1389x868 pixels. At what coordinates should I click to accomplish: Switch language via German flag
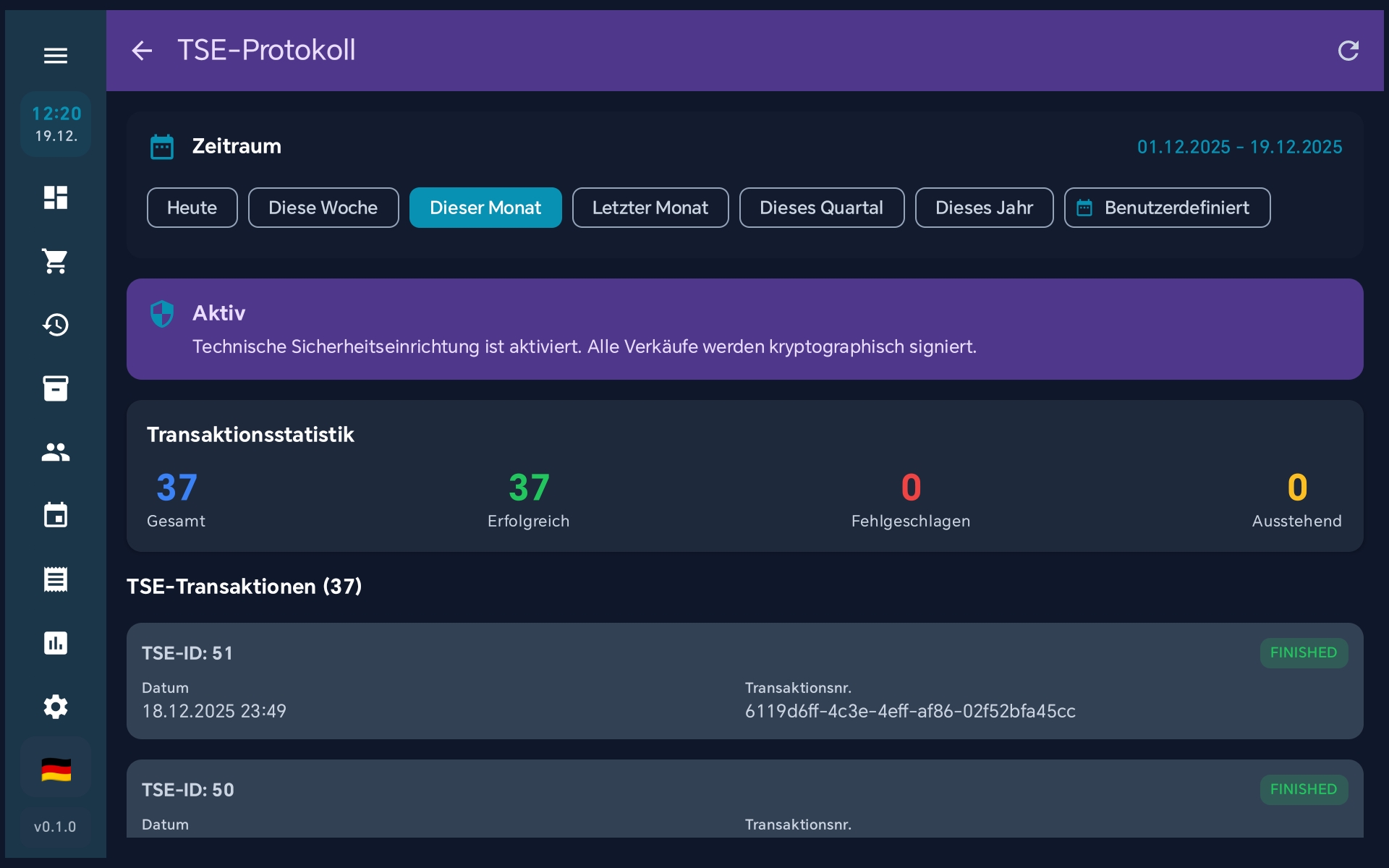(x=56, y=770)
